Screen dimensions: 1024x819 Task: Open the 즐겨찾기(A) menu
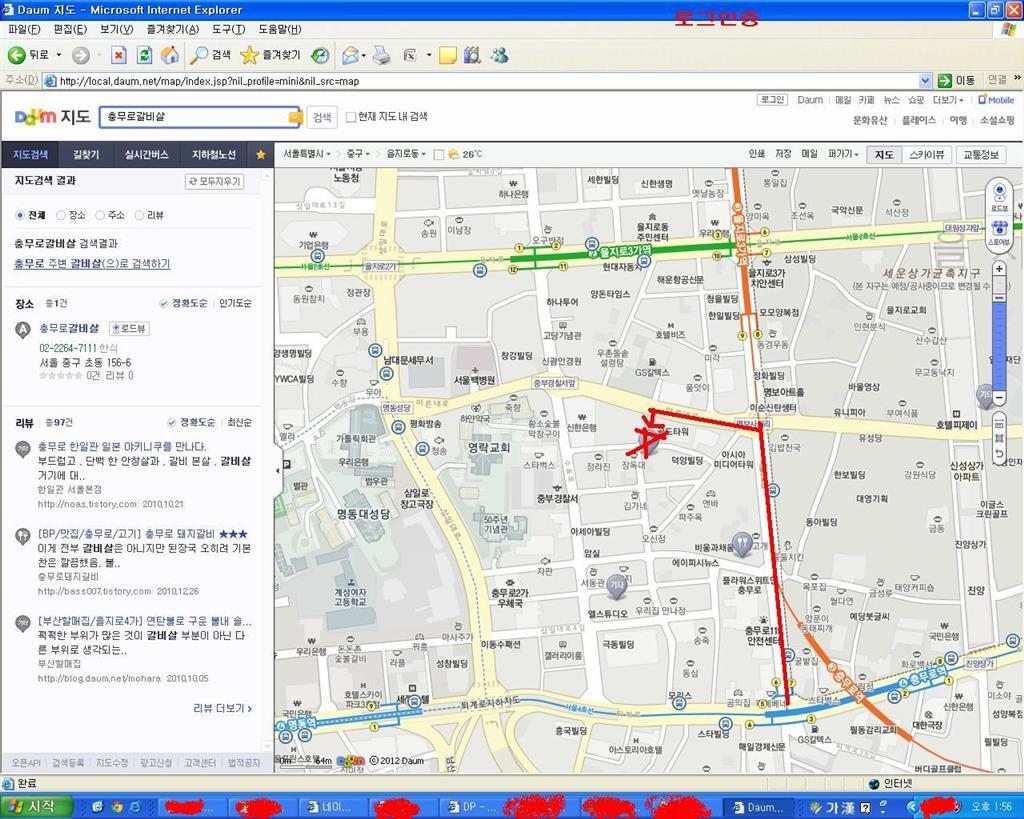click(x=171, y=30)
